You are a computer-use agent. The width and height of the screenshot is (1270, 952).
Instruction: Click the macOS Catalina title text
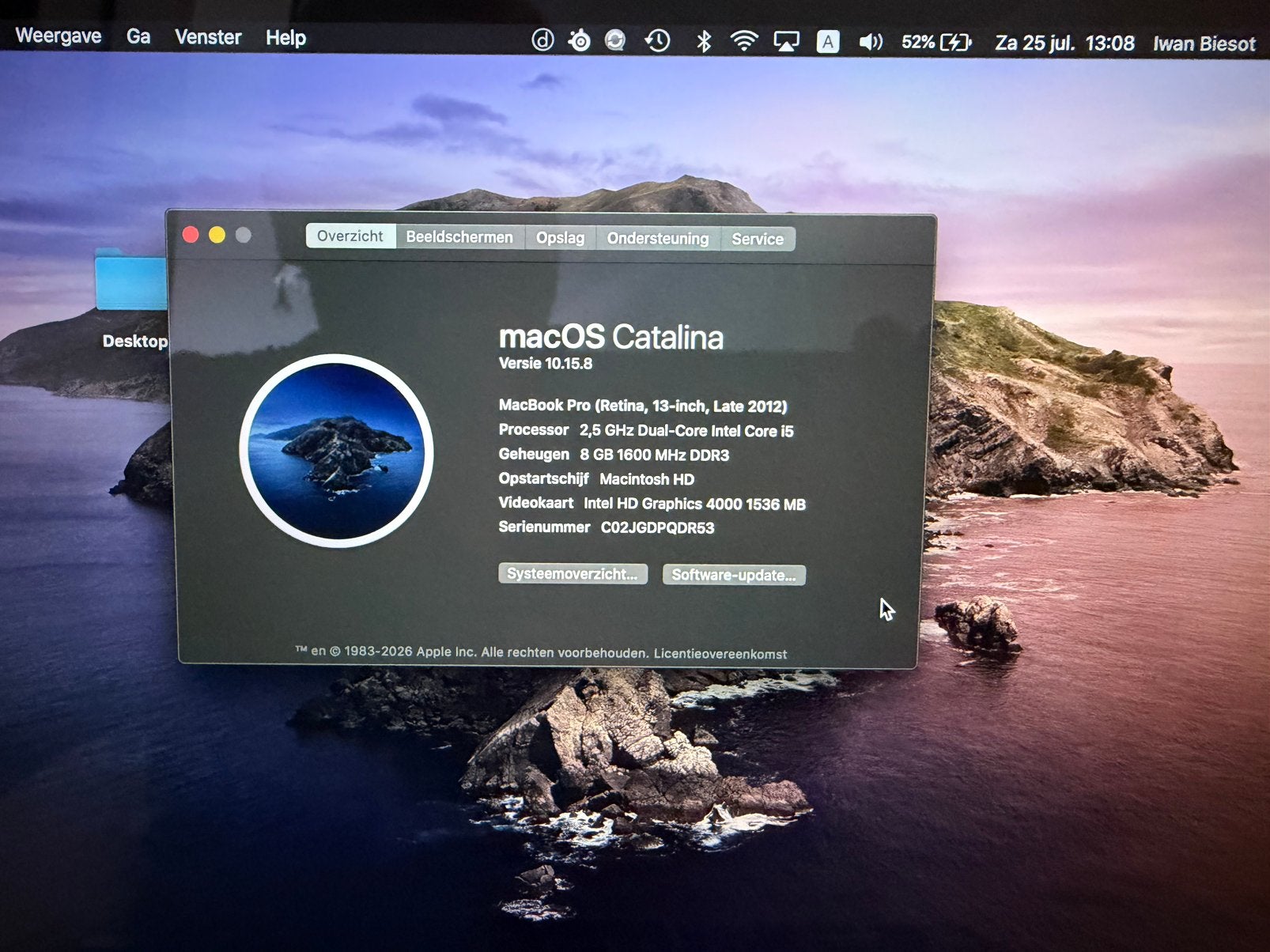[x=611, y=337]
